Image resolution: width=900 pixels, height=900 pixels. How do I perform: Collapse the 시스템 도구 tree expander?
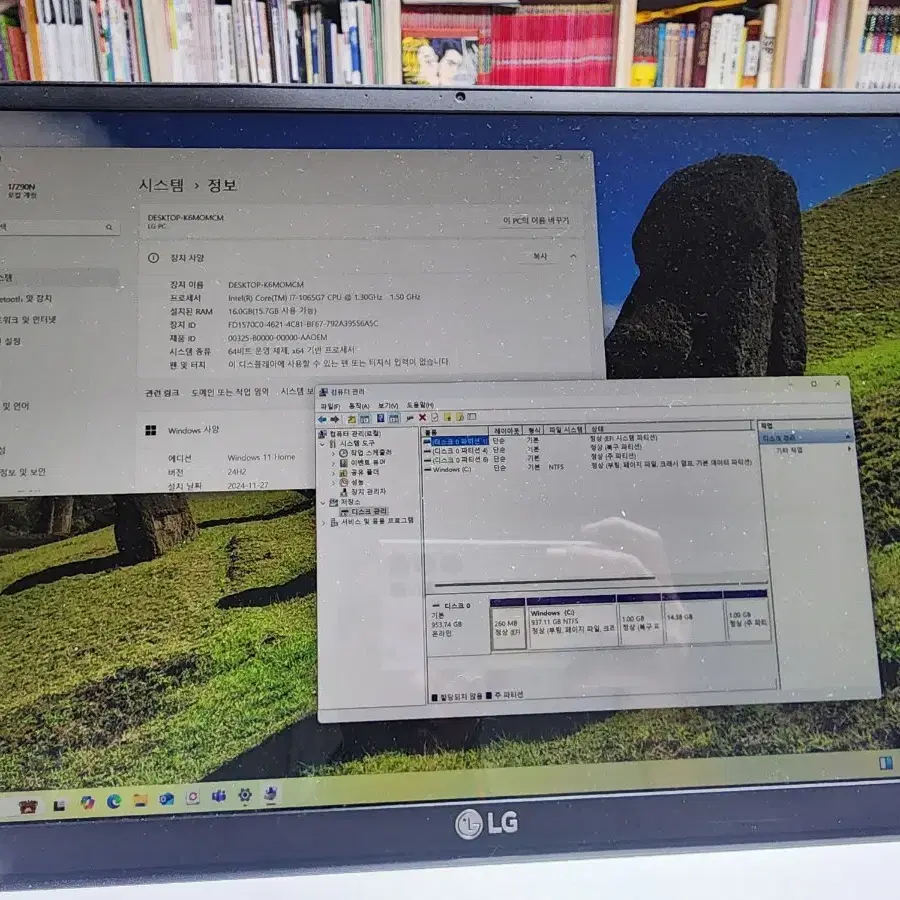323,444
